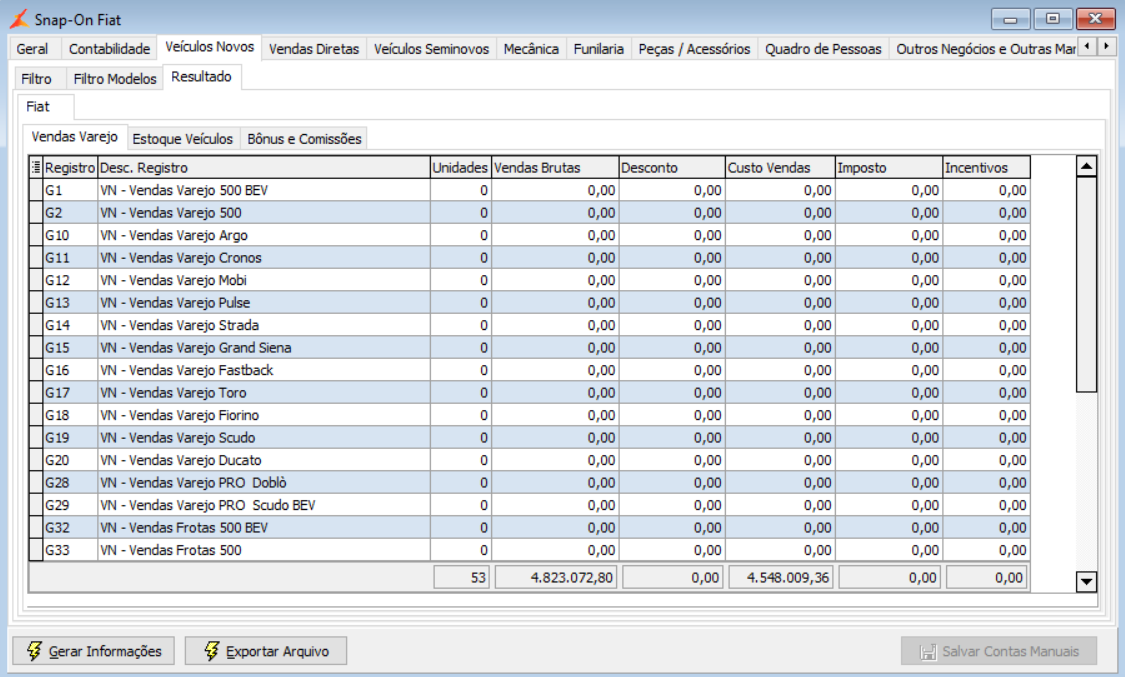
Task: Select row VN - Vendas Varejo PRO Doblò
Action: tap(529, 483)
